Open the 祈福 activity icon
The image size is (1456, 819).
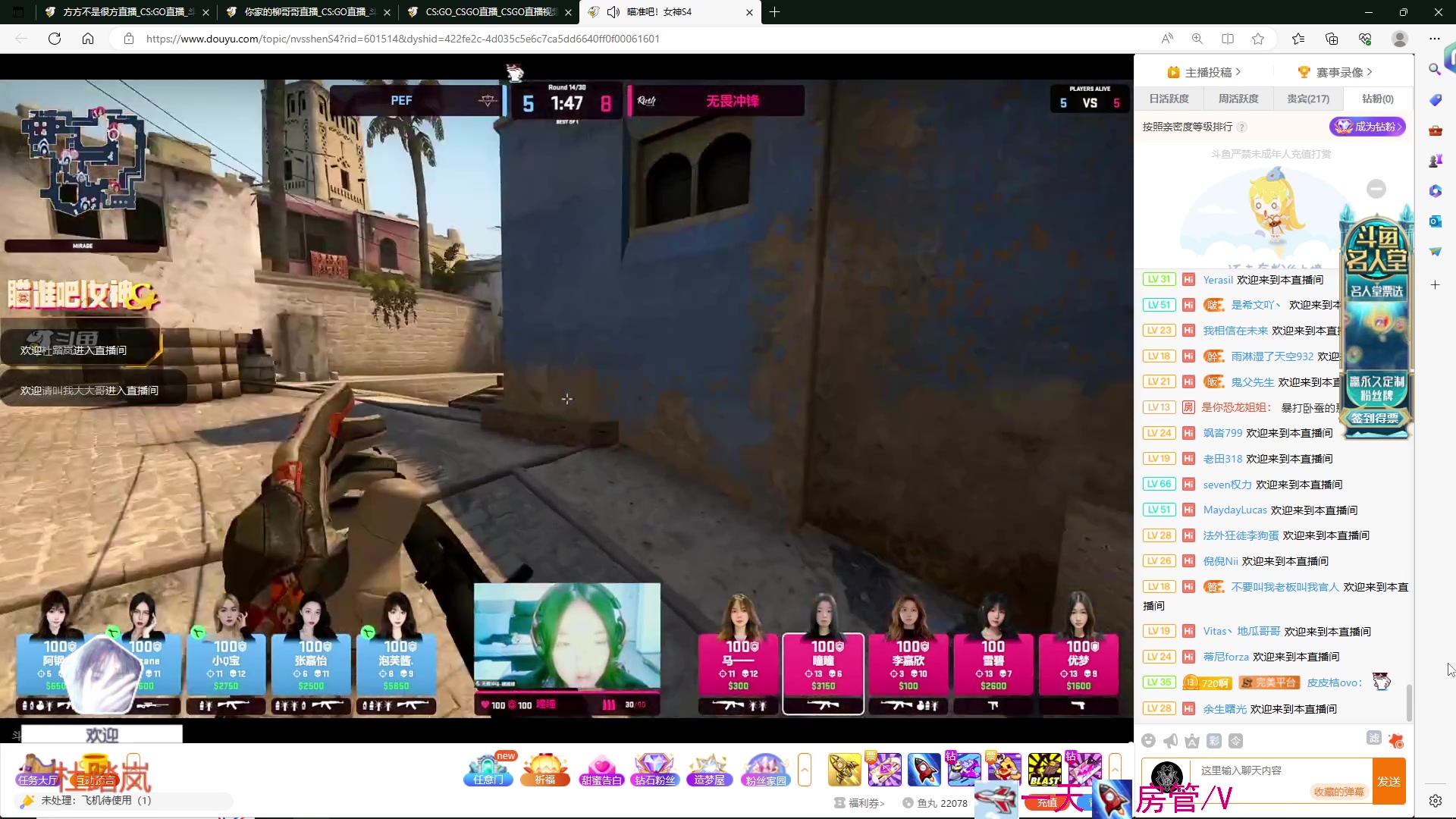click(x=545, y=769)
